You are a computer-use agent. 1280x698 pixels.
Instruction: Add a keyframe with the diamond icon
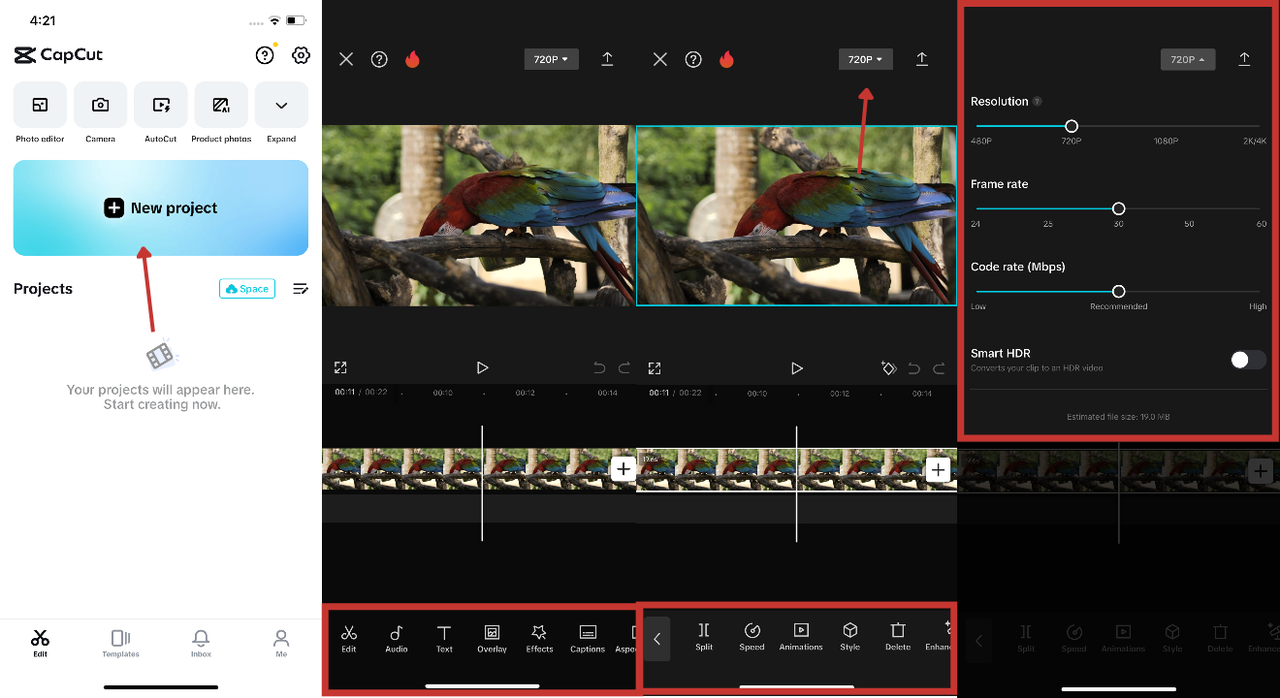coord(888,368)
